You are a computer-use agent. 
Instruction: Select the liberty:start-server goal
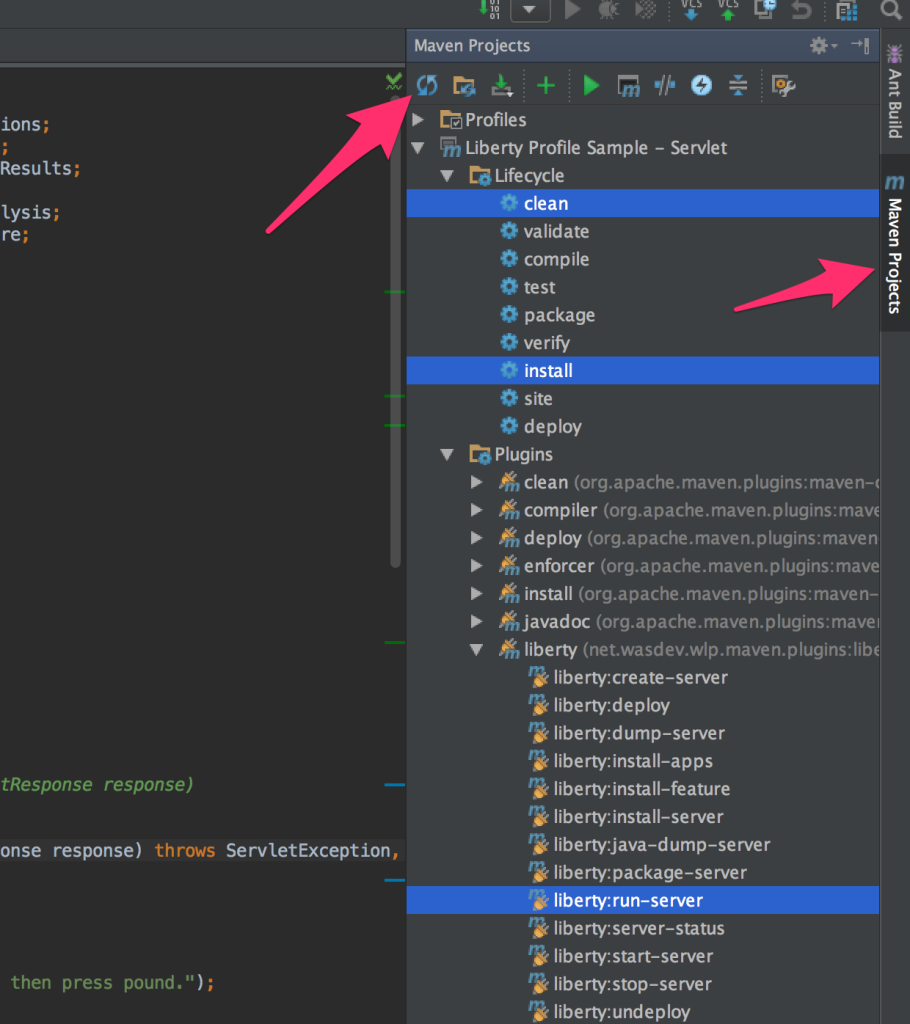(633, 956)
